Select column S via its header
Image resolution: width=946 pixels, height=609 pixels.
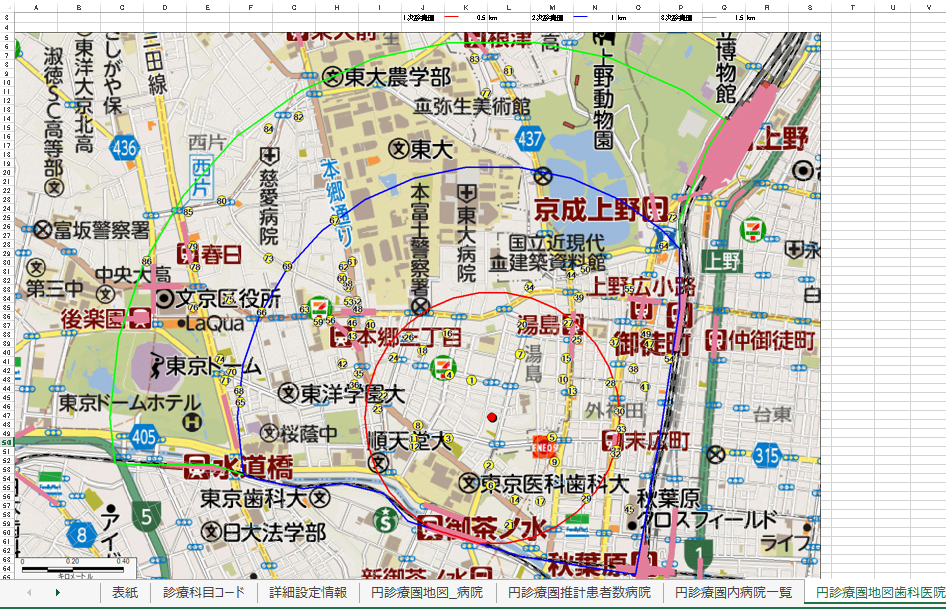[x=810, y=7]
